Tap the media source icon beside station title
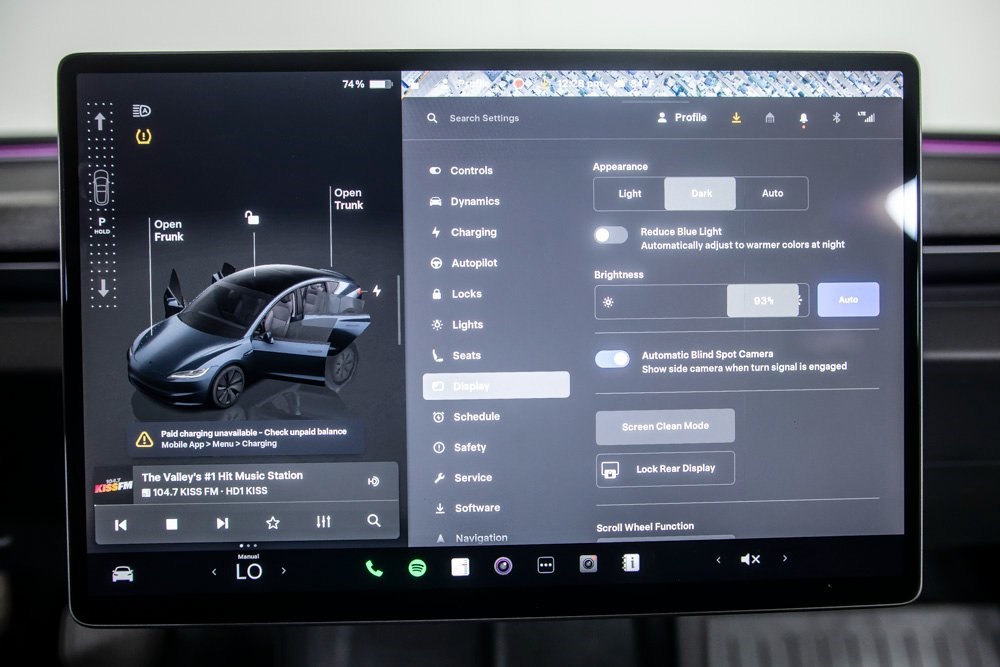Viewport: 1000px width, 667px height. point(373,481)
